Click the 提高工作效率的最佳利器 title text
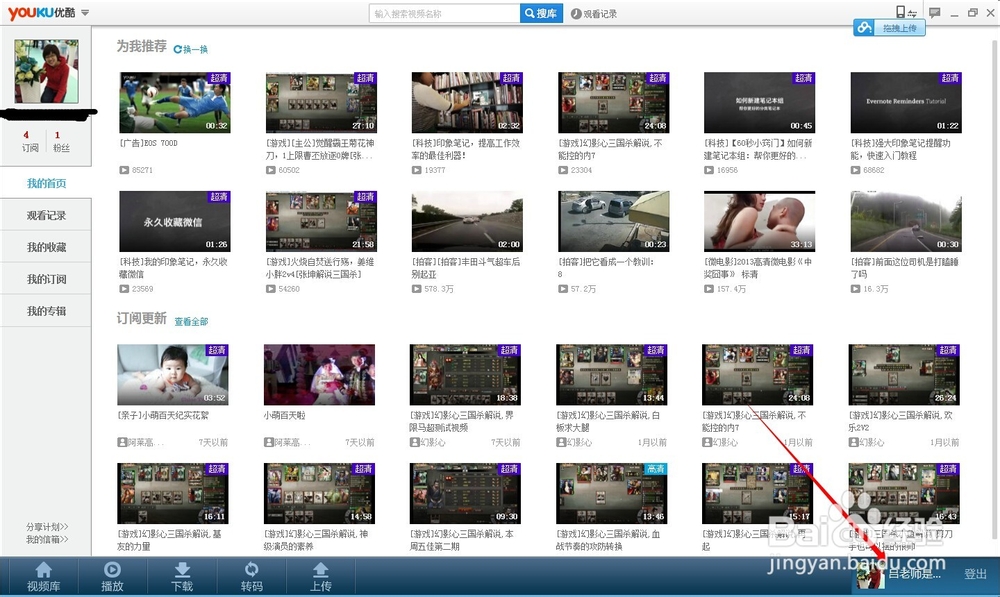Screen dimensions: 1000x597 (x=466, y=149)
